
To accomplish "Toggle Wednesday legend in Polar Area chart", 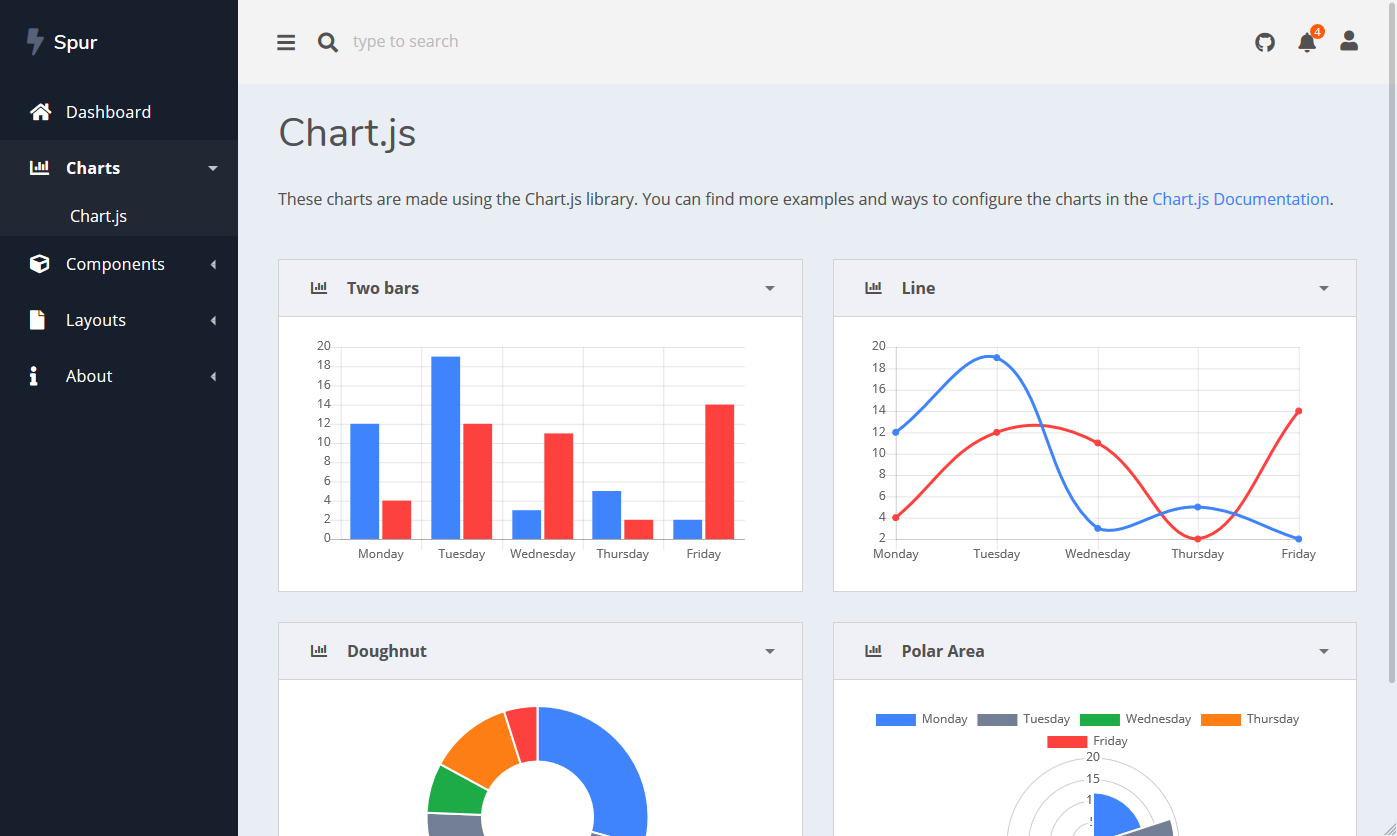I will (1135, 719).
